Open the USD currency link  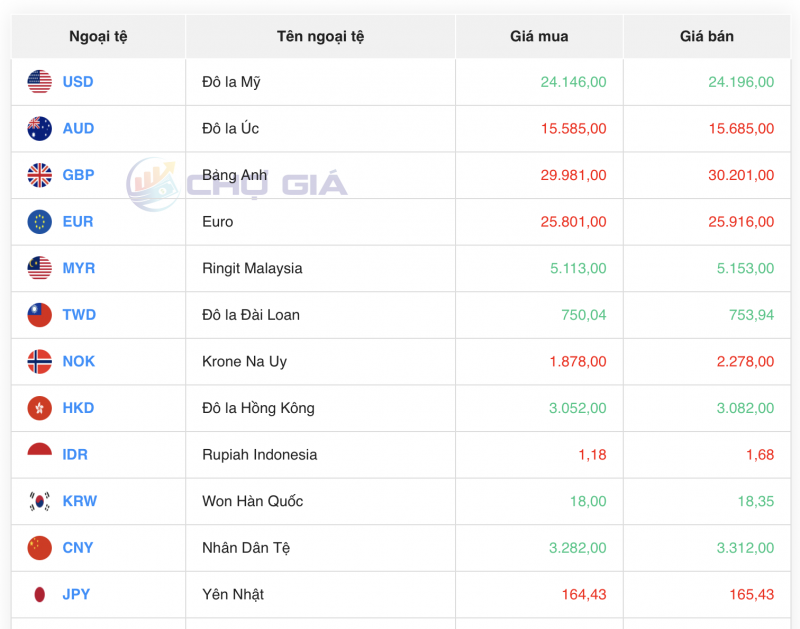(78, 82)
